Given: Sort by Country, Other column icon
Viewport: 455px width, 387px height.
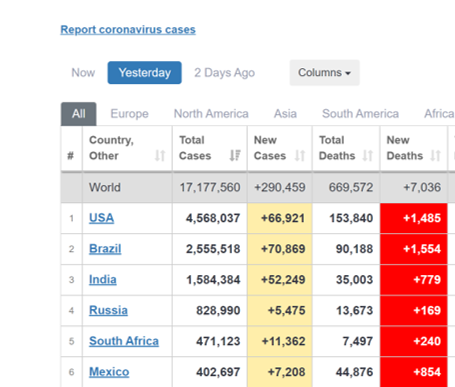Looking at the screenshot, I should tap(160, 156).
